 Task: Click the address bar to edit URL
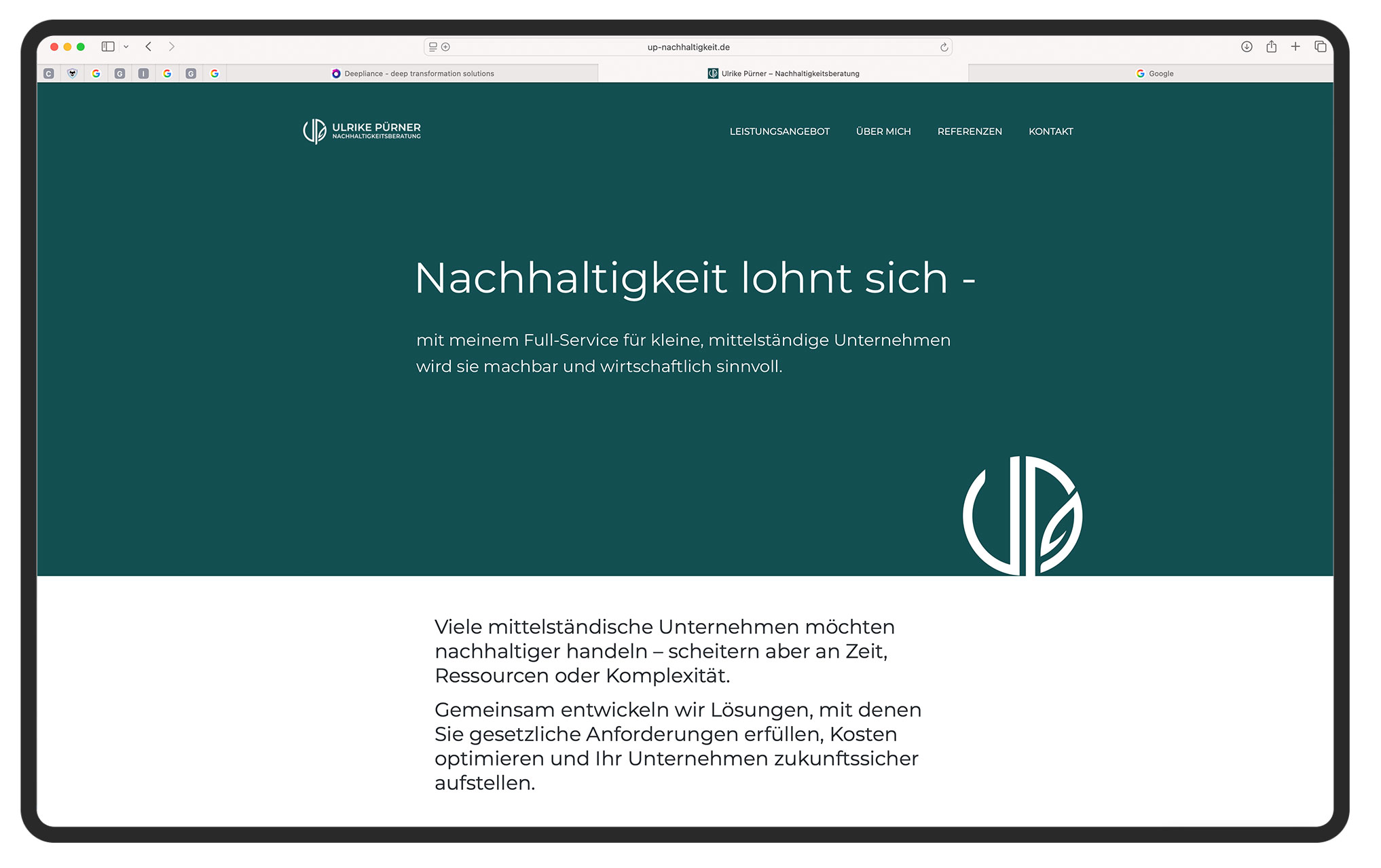point(688,47)
